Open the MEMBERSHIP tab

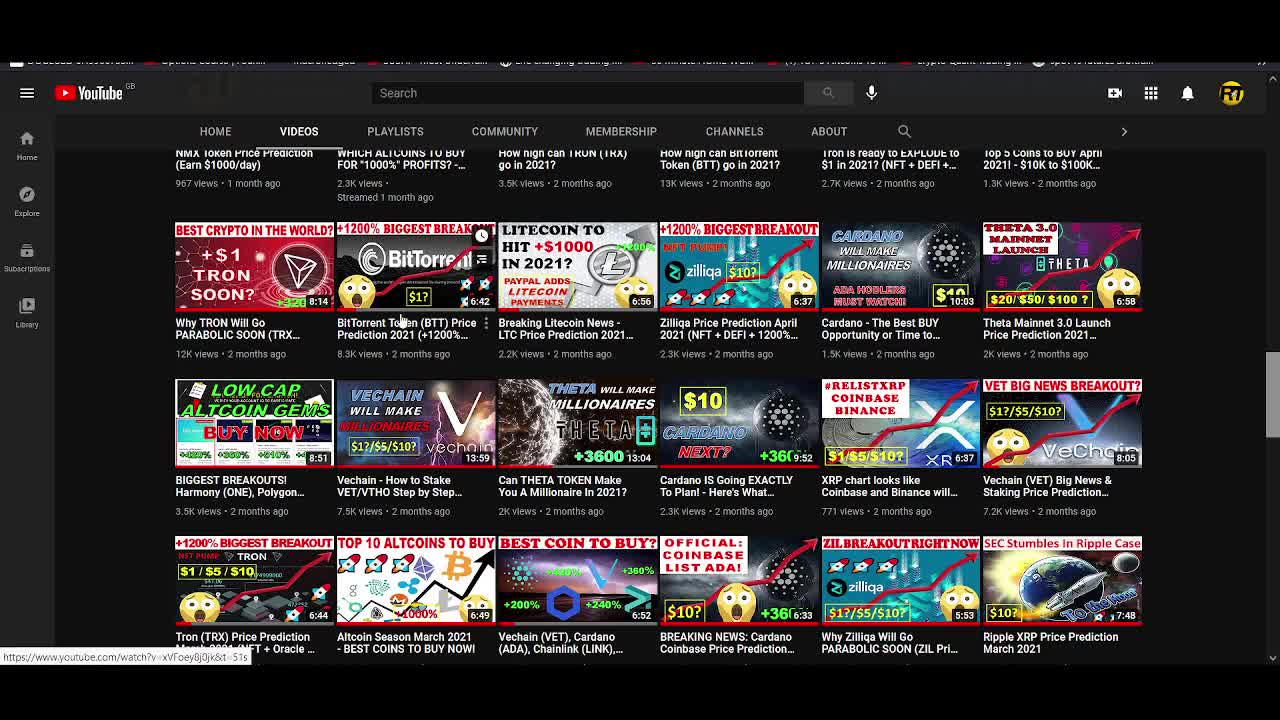tap(621, 131)
